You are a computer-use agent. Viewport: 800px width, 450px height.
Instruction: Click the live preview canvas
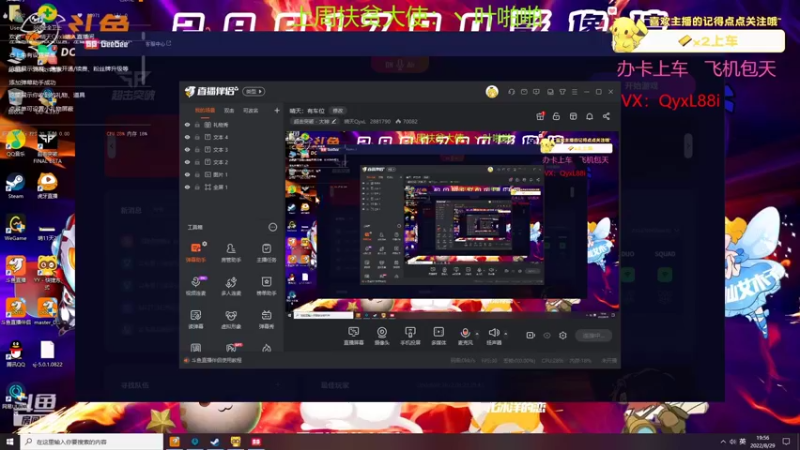tap(452, 225)
